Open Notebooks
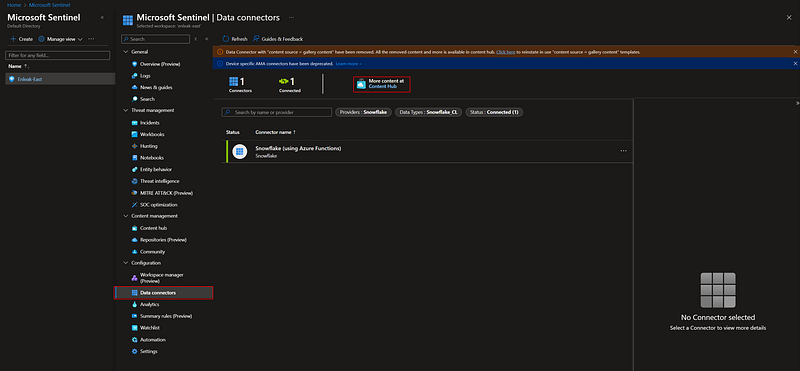 point(152,158)
